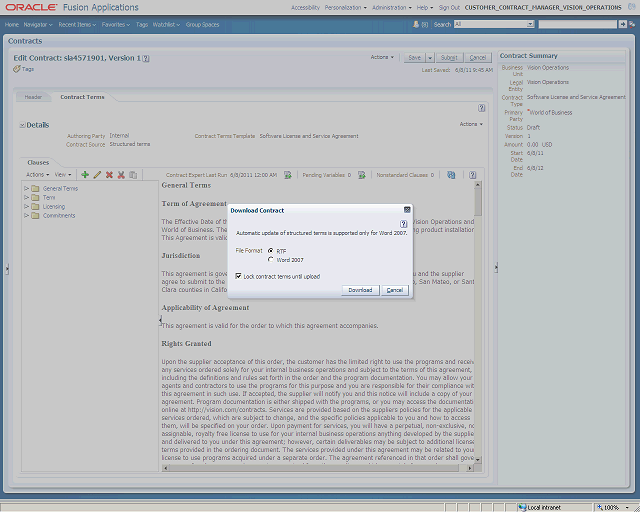640x512 pixels.
Task: Click the scissors cut icon in Clauses toolbar
Action: pyautogui.click(x=121, y=175)
